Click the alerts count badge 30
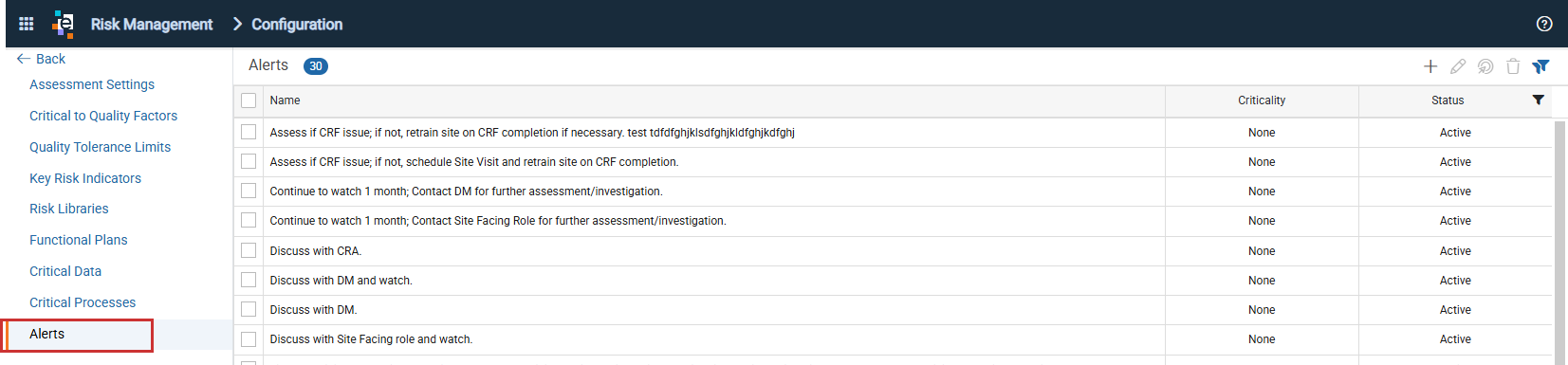The width and height of the screenshot is (1568, 365). (x=316, y=66)
